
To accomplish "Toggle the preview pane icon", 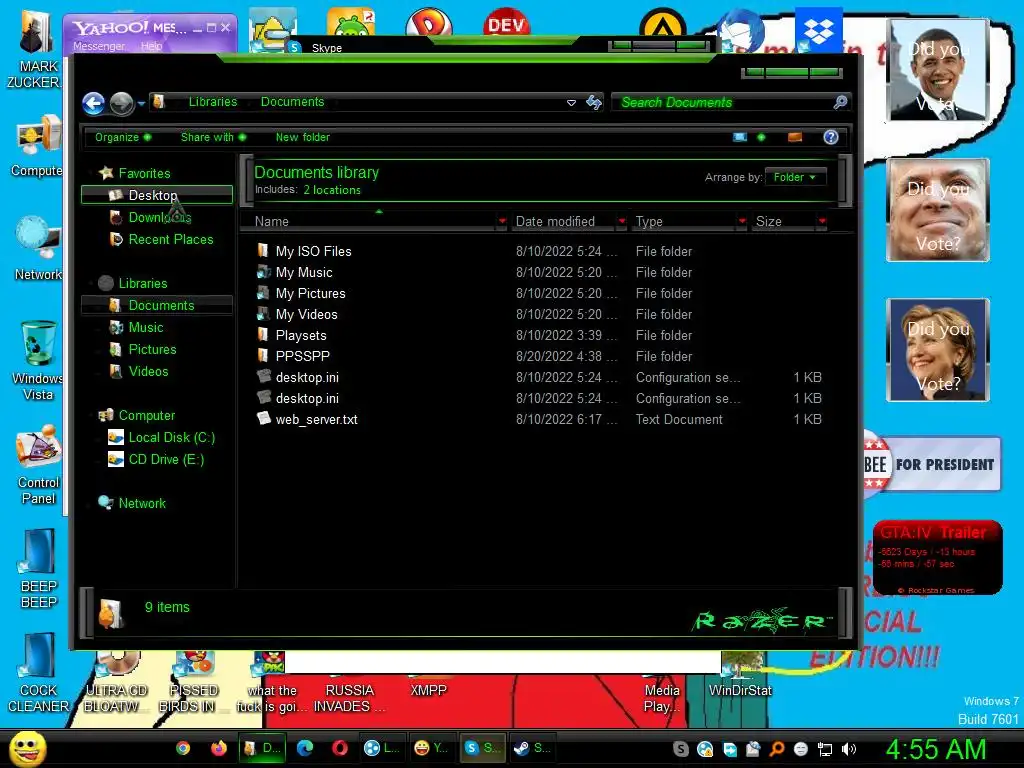I will pyautogui.click(x=795, y=137).
